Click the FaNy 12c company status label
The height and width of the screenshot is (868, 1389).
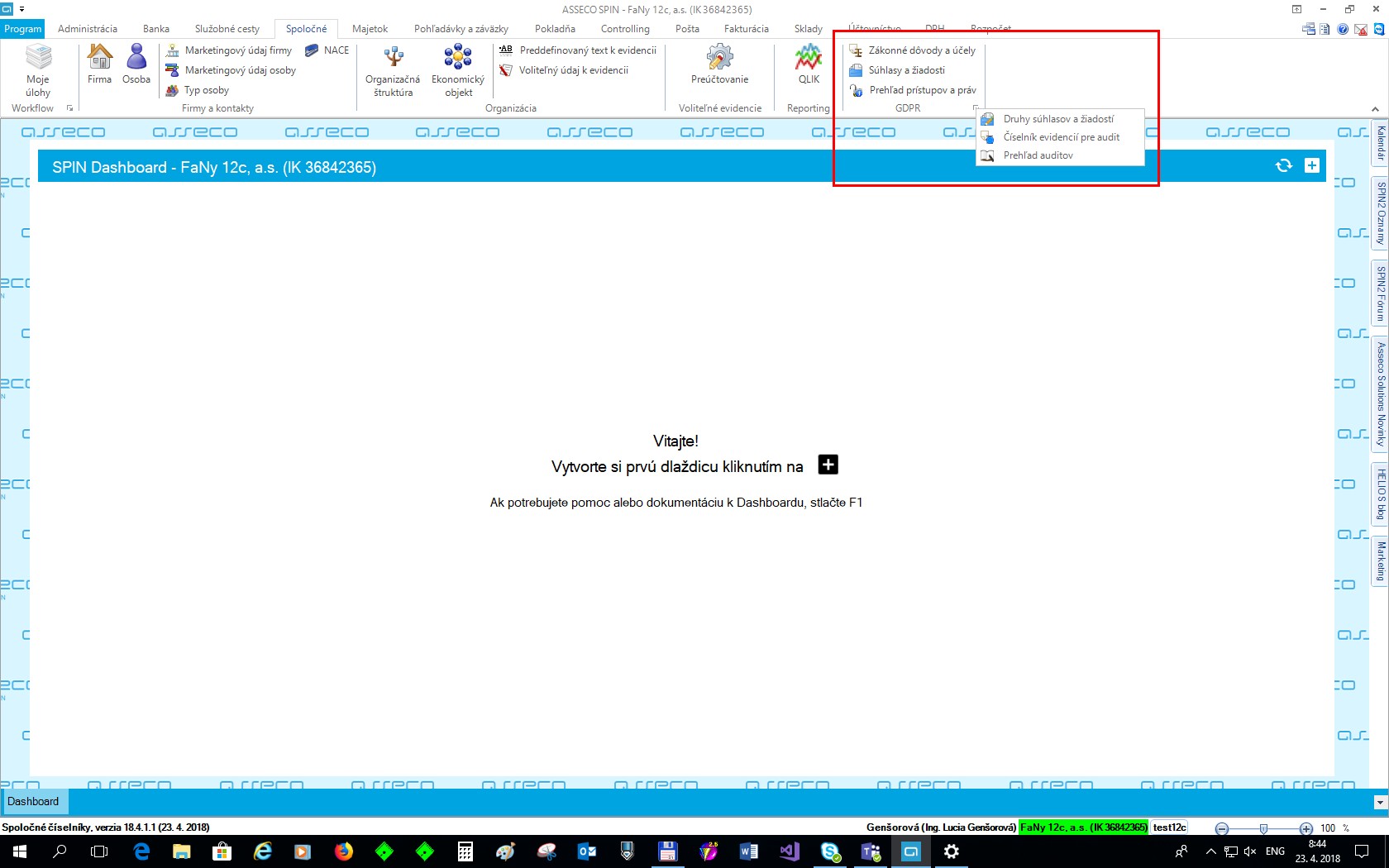[x=1083, y=827]
